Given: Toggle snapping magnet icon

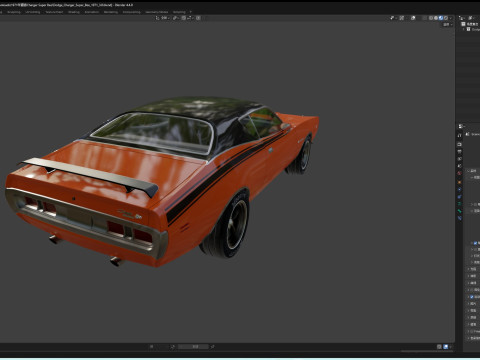Looking at the screenshot, I should click(184, 18).
